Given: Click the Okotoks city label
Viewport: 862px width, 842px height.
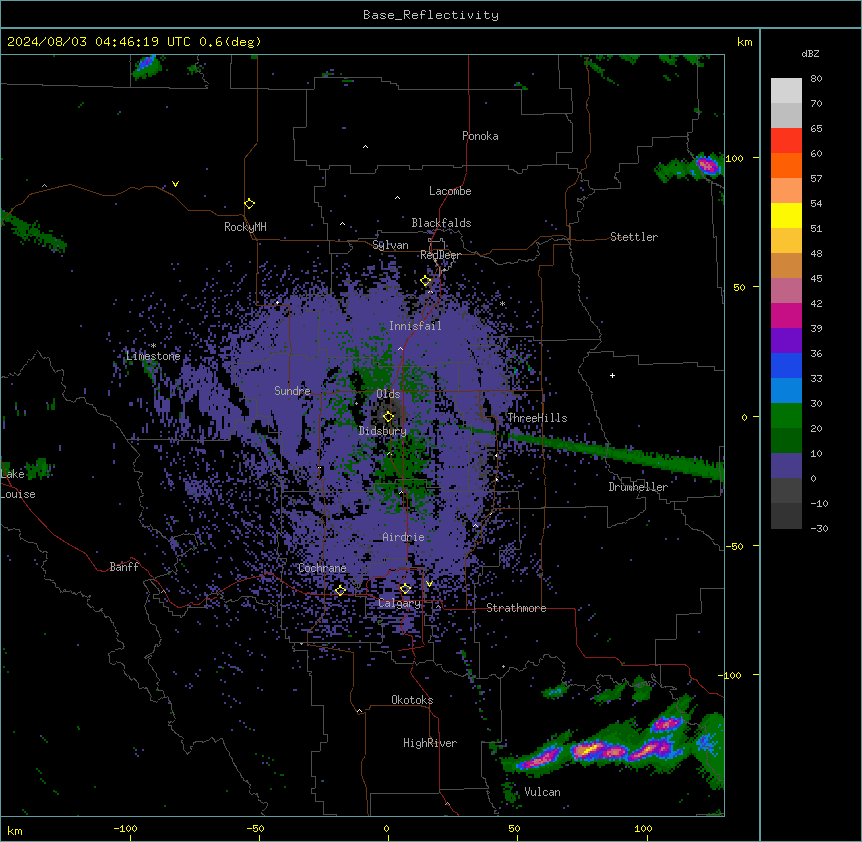Looking at the screenshot, I should (x=412, y=700).
